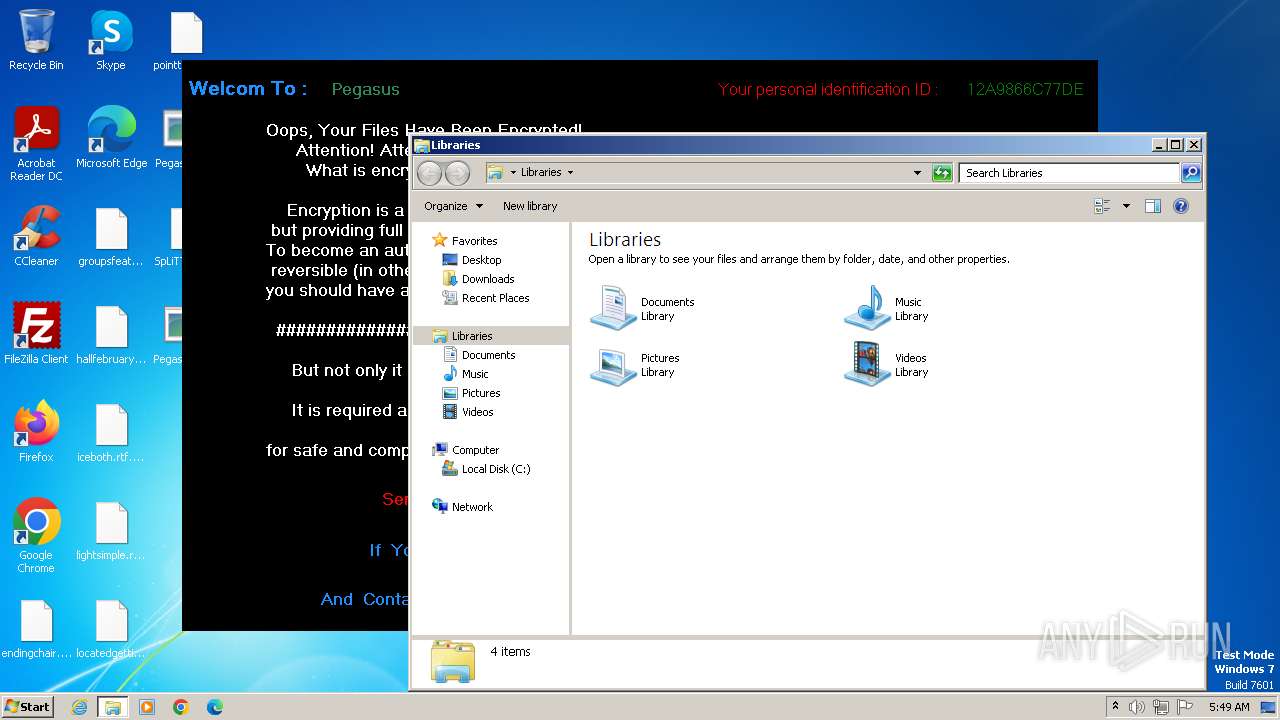The width and height of the screenshot is (1280, 720).
Task: Open the Recycle Bin desktop icon
Action: pyautogui.click(x=36, y=40)
